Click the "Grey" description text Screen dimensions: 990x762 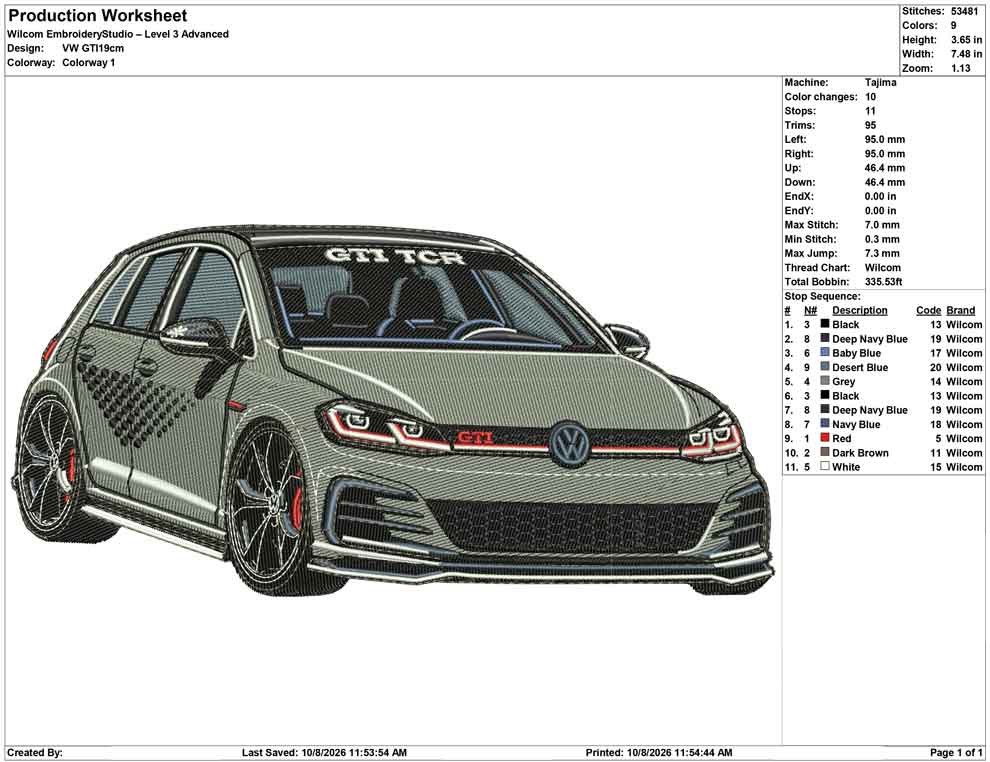[843, 381]
